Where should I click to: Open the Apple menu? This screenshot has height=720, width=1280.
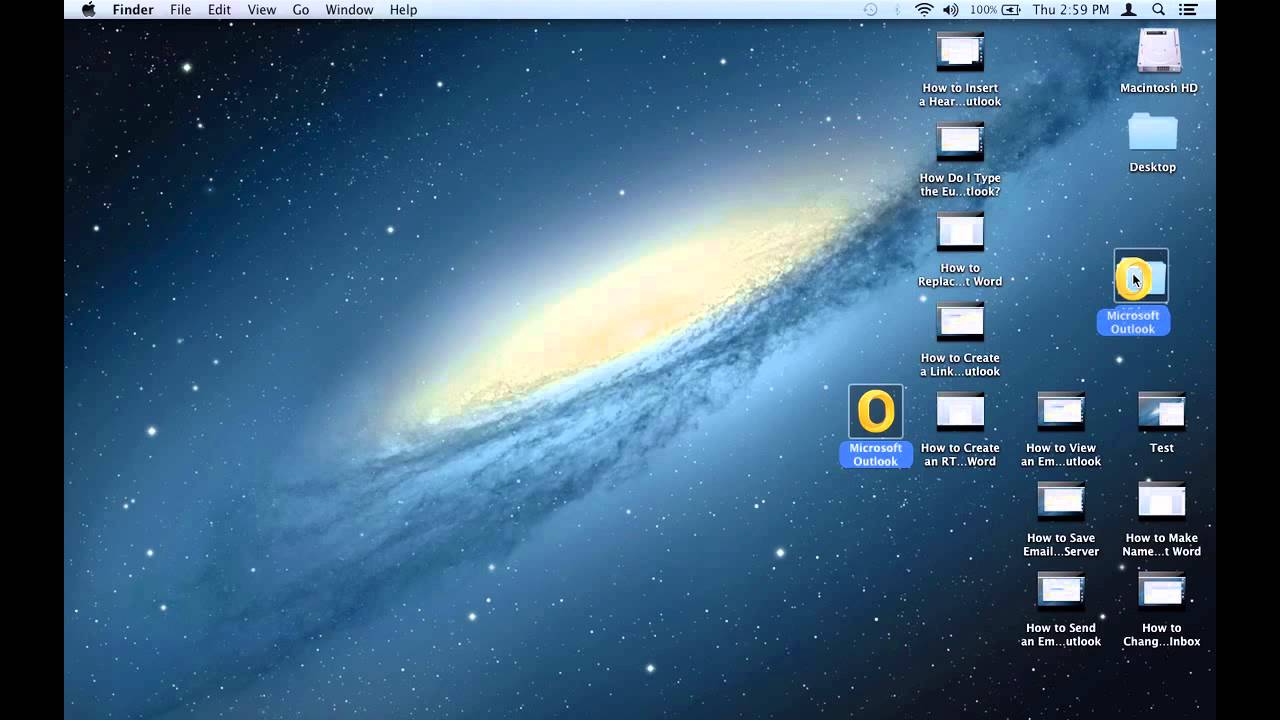click(x=88, y=10)
